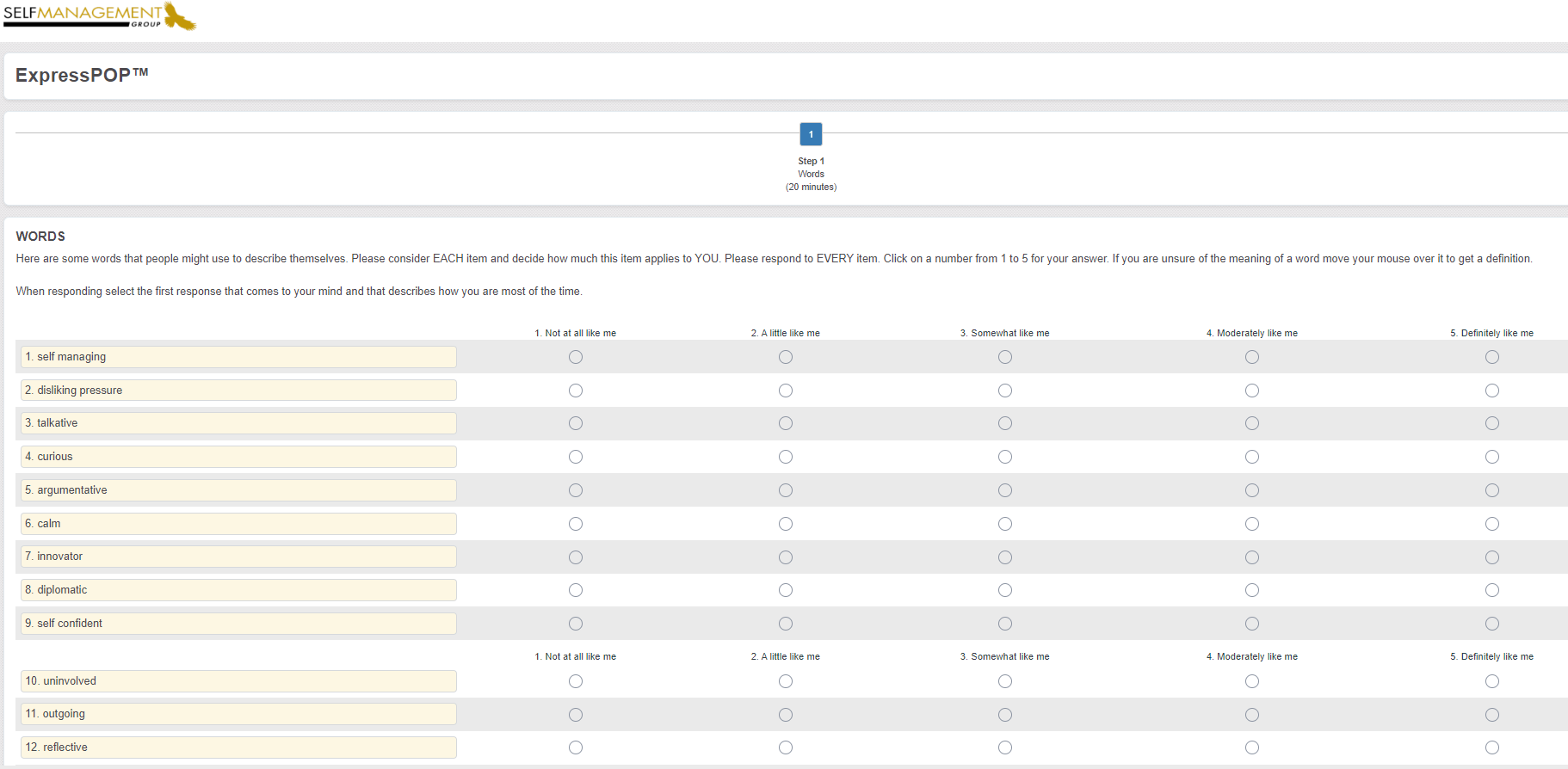The height and width of the screenshot is (769, 1568).
Task: Rate 'uninvolved' as Not at all like me
Action: tap(576, 681)
